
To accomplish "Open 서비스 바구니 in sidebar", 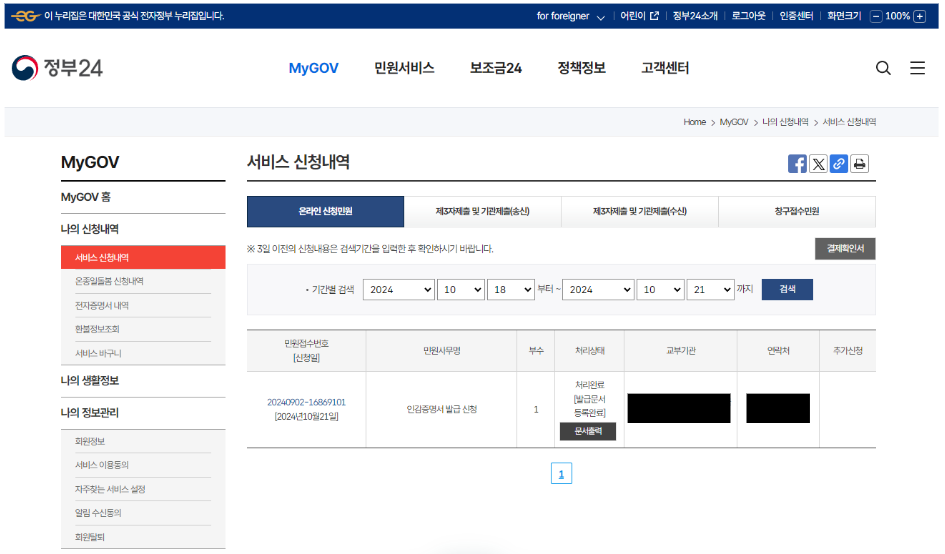I will coord(98,353).
